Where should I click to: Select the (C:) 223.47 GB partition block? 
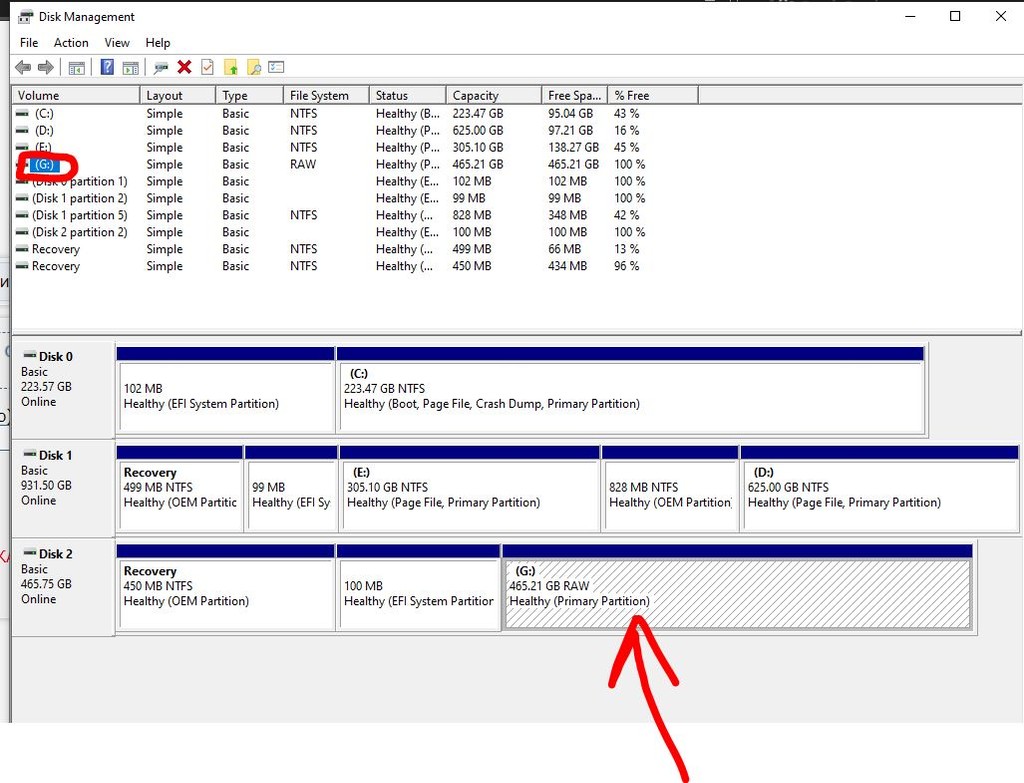(631, 390)
